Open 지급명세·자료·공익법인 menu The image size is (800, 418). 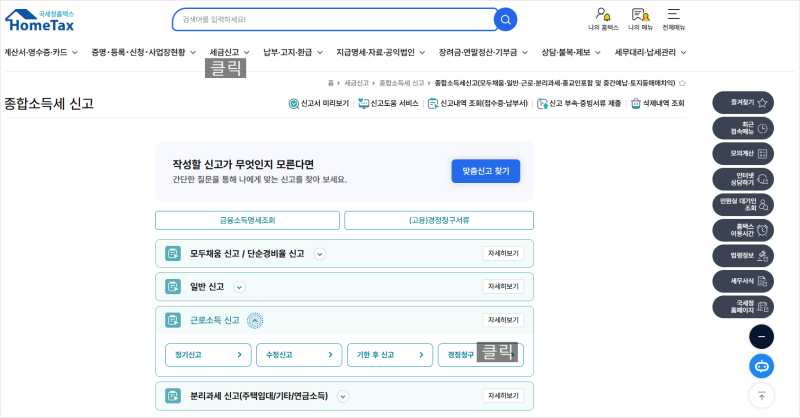[x=381, y=52]
